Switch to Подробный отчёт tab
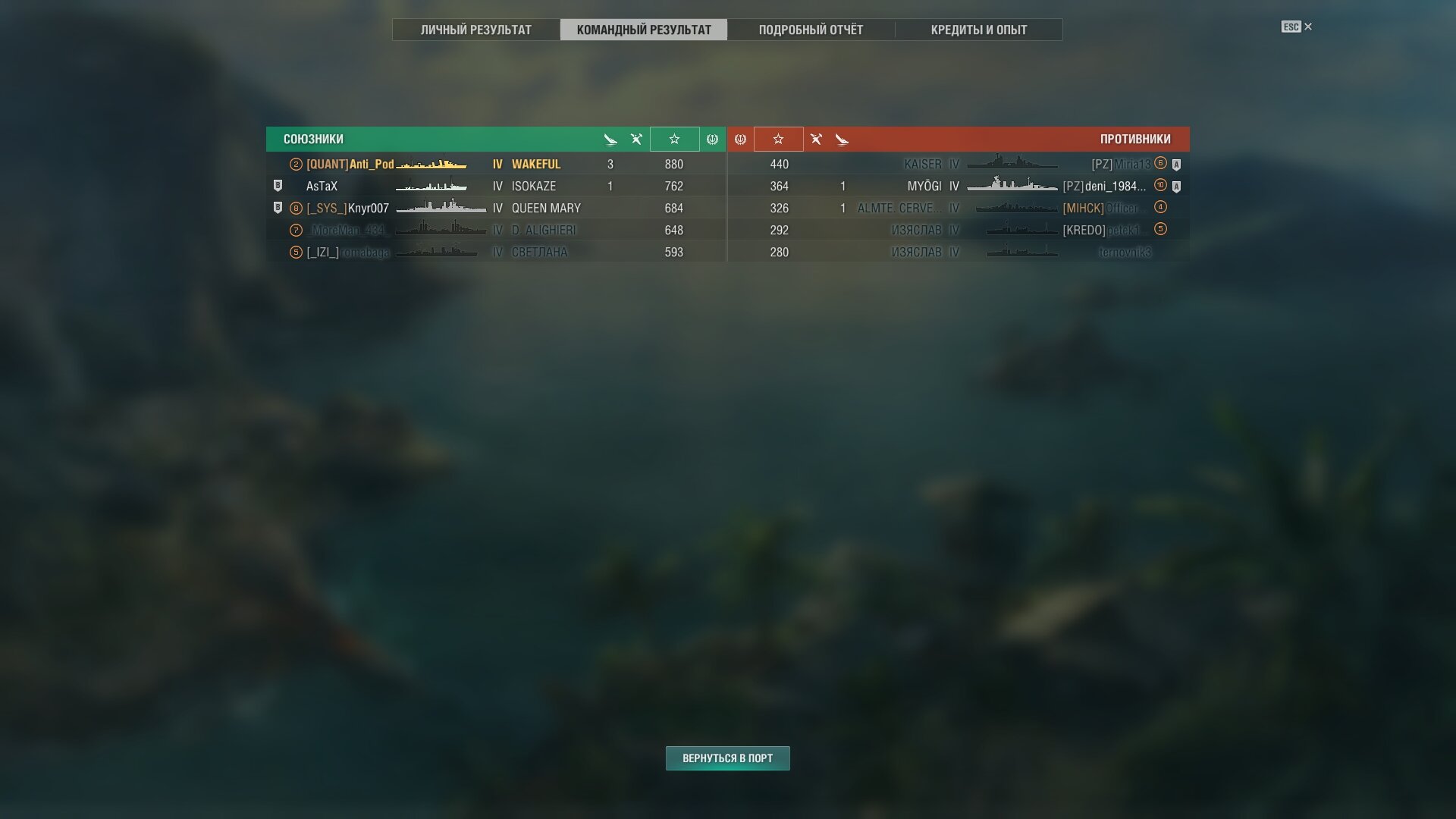1456x819 pixels. click(811, 30)
